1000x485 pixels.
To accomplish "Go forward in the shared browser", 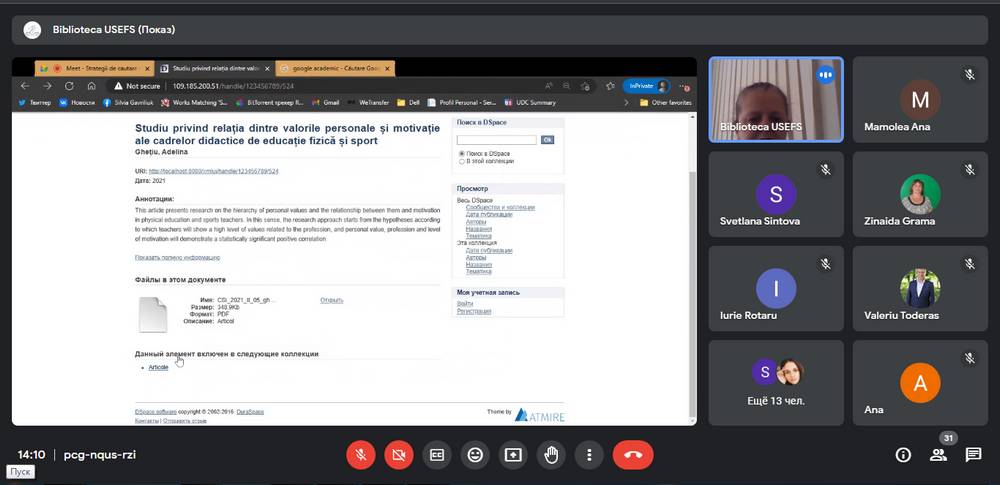I will (x=47, y=86).
